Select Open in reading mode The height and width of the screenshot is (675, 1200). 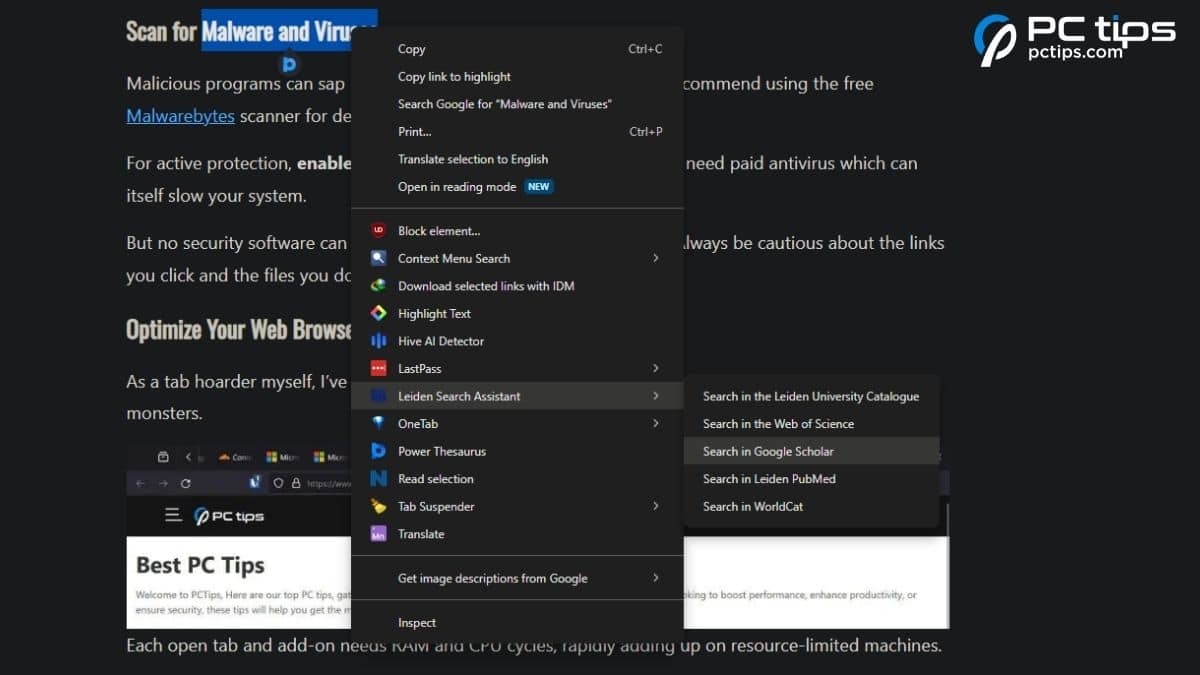click(x=456, y=186)
